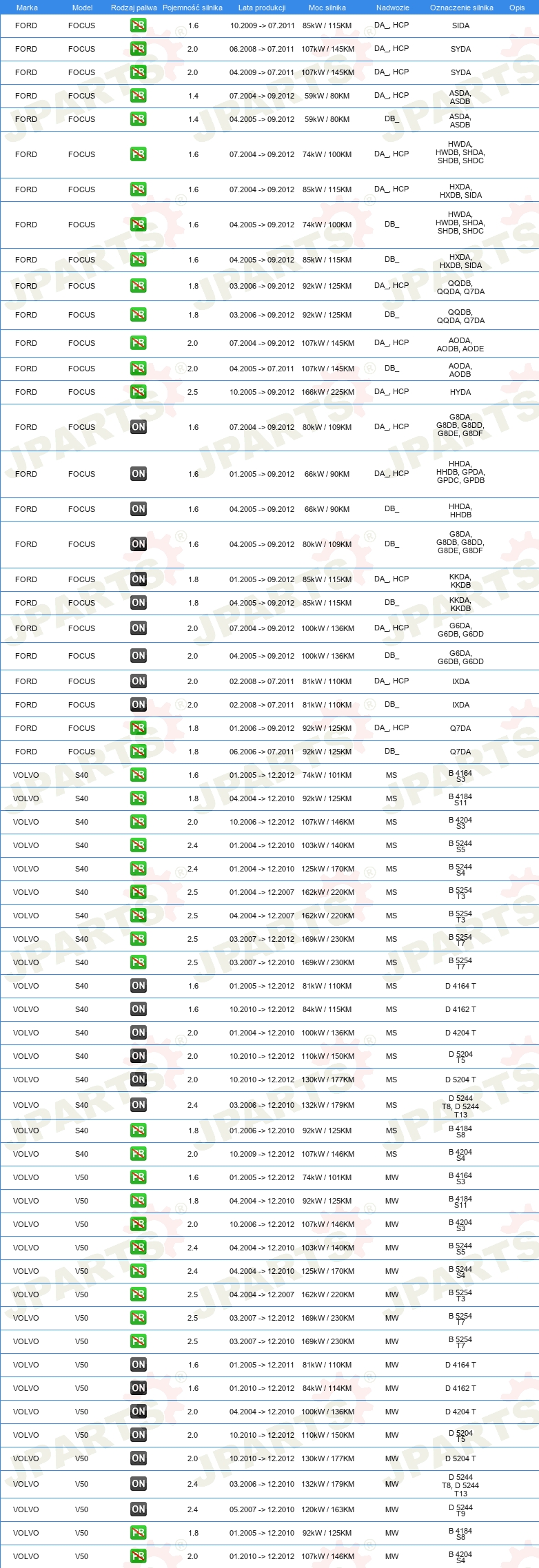Select the date range 06.2008 -> 07.2011
539x1568 pixels.
(262, 49)
